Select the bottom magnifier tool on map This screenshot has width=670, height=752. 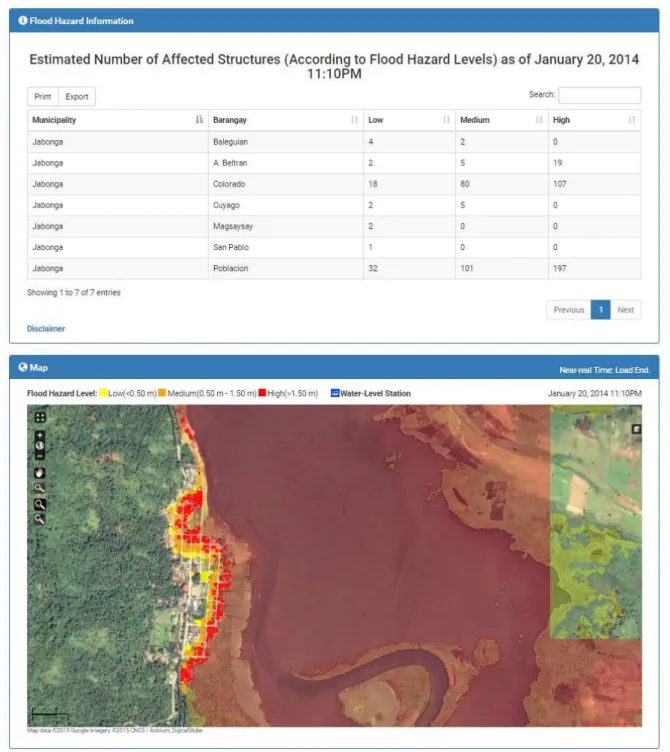click(x=40, y=519)
